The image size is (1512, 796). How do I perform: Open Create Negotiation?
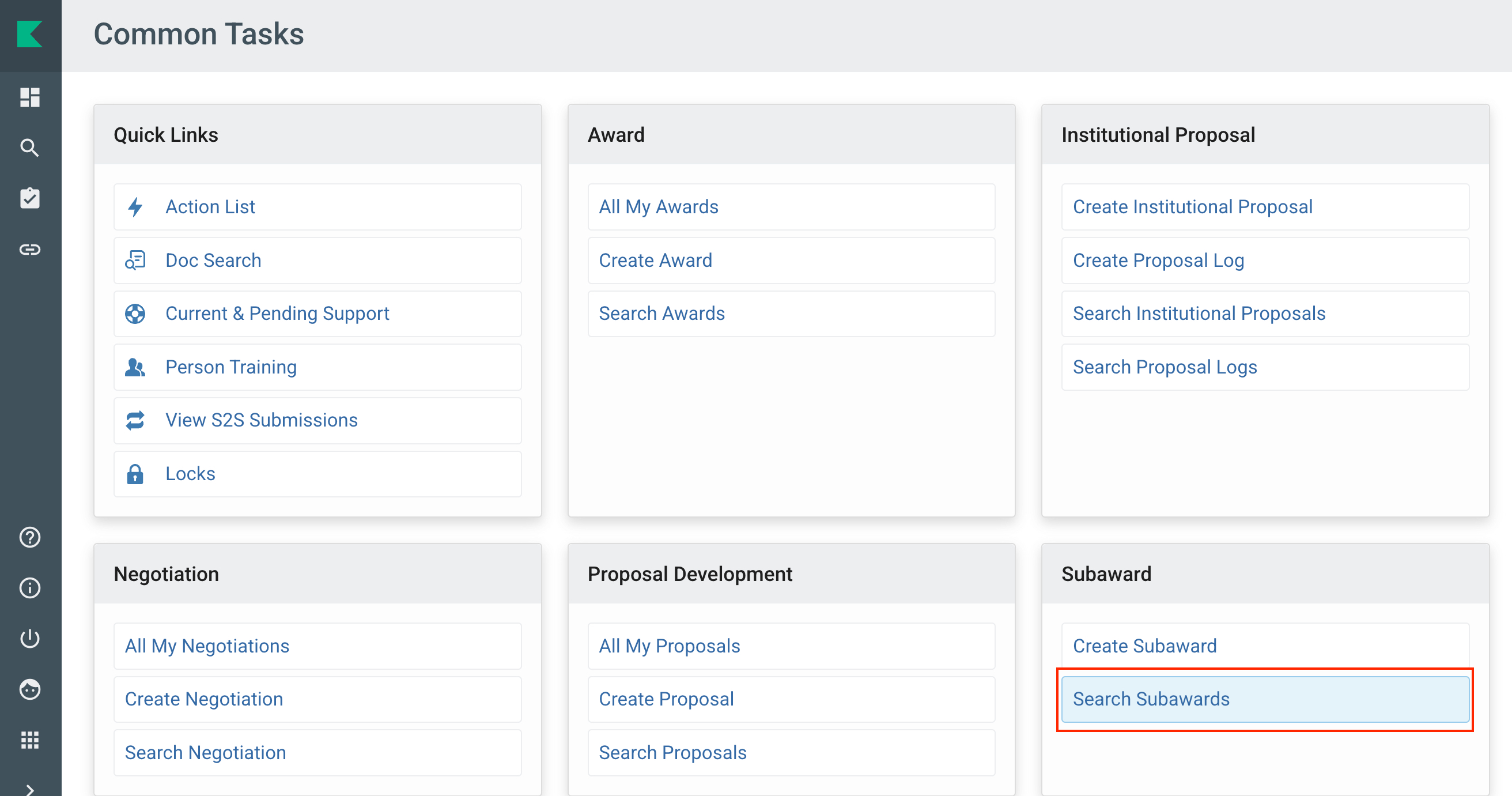click(204, 699)
